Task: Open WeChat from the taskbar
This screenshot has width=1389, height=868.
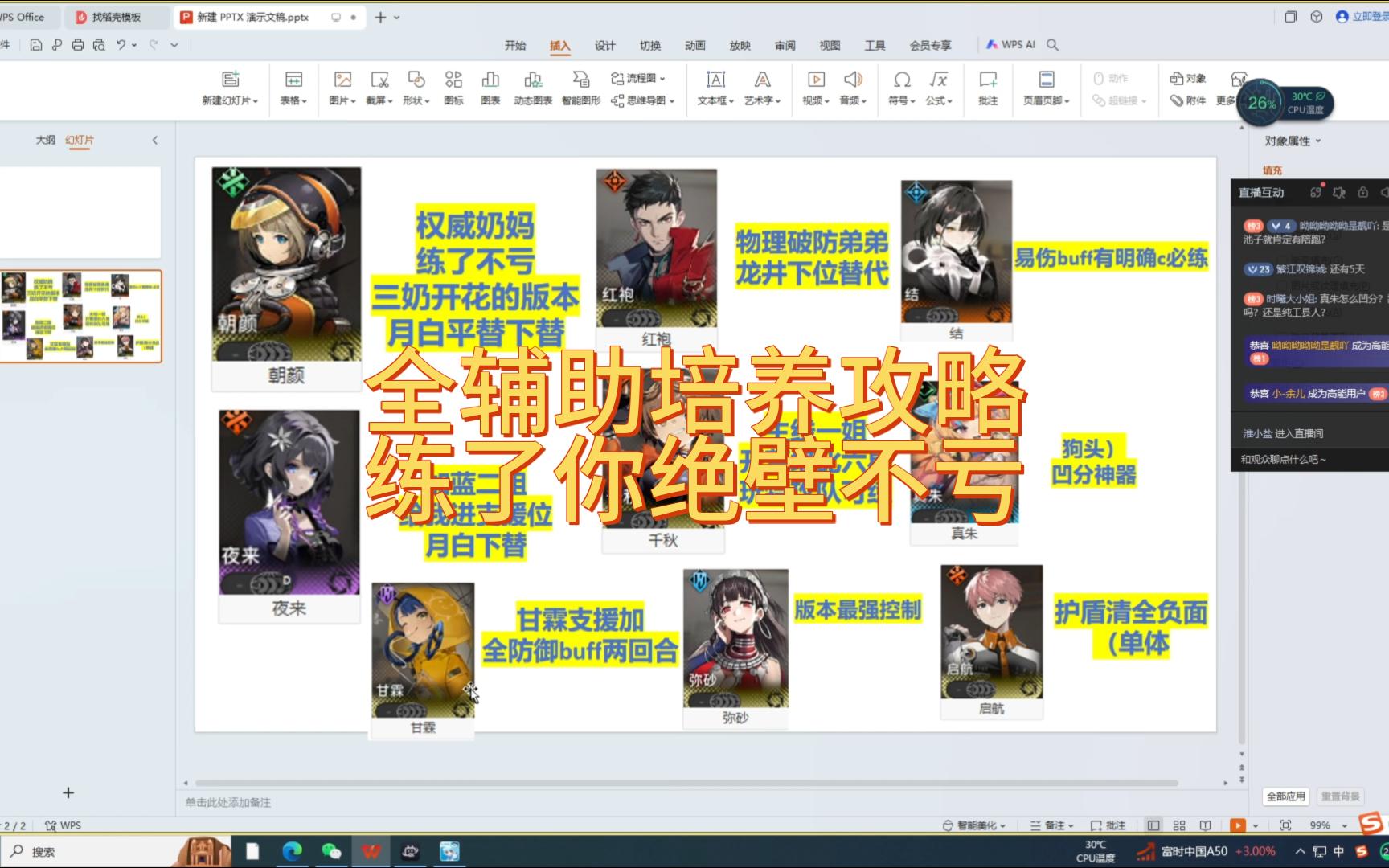Action: (331, 851)
